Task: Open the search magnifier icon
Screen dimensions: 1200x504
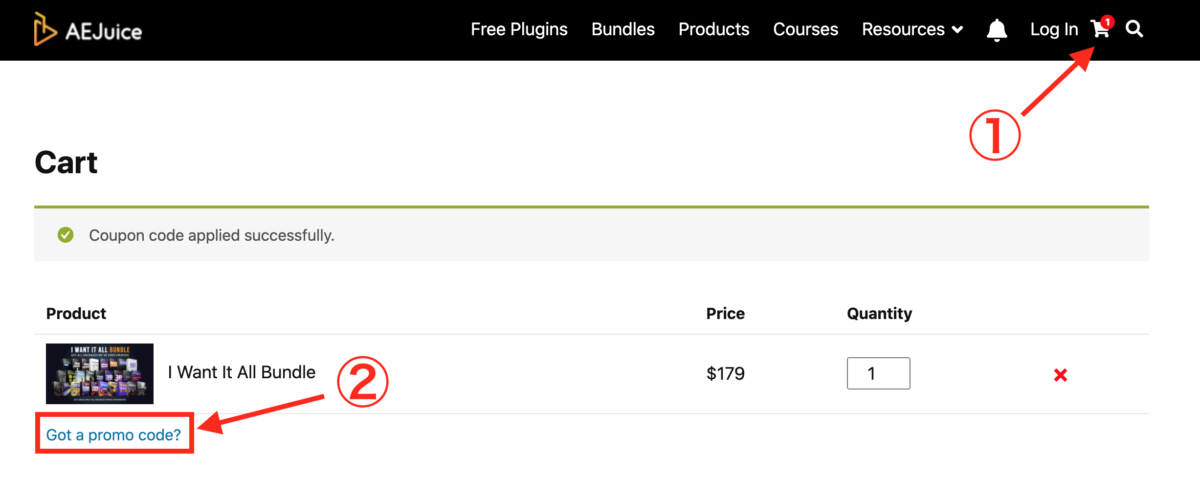Action: click(x=1134, y=29)
